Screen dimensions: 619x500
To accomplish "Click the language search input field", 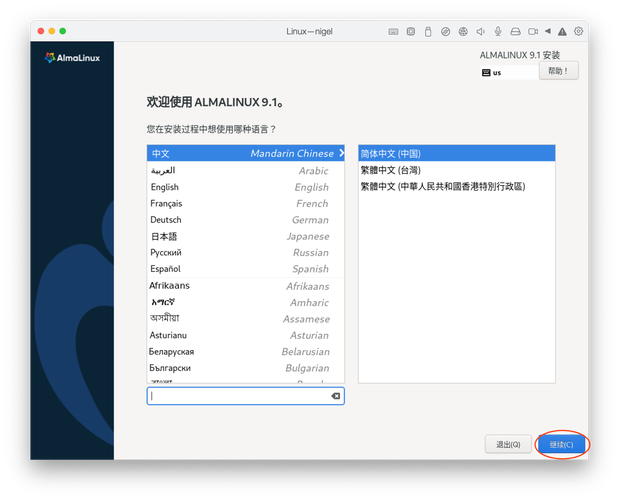I will 246,396.
